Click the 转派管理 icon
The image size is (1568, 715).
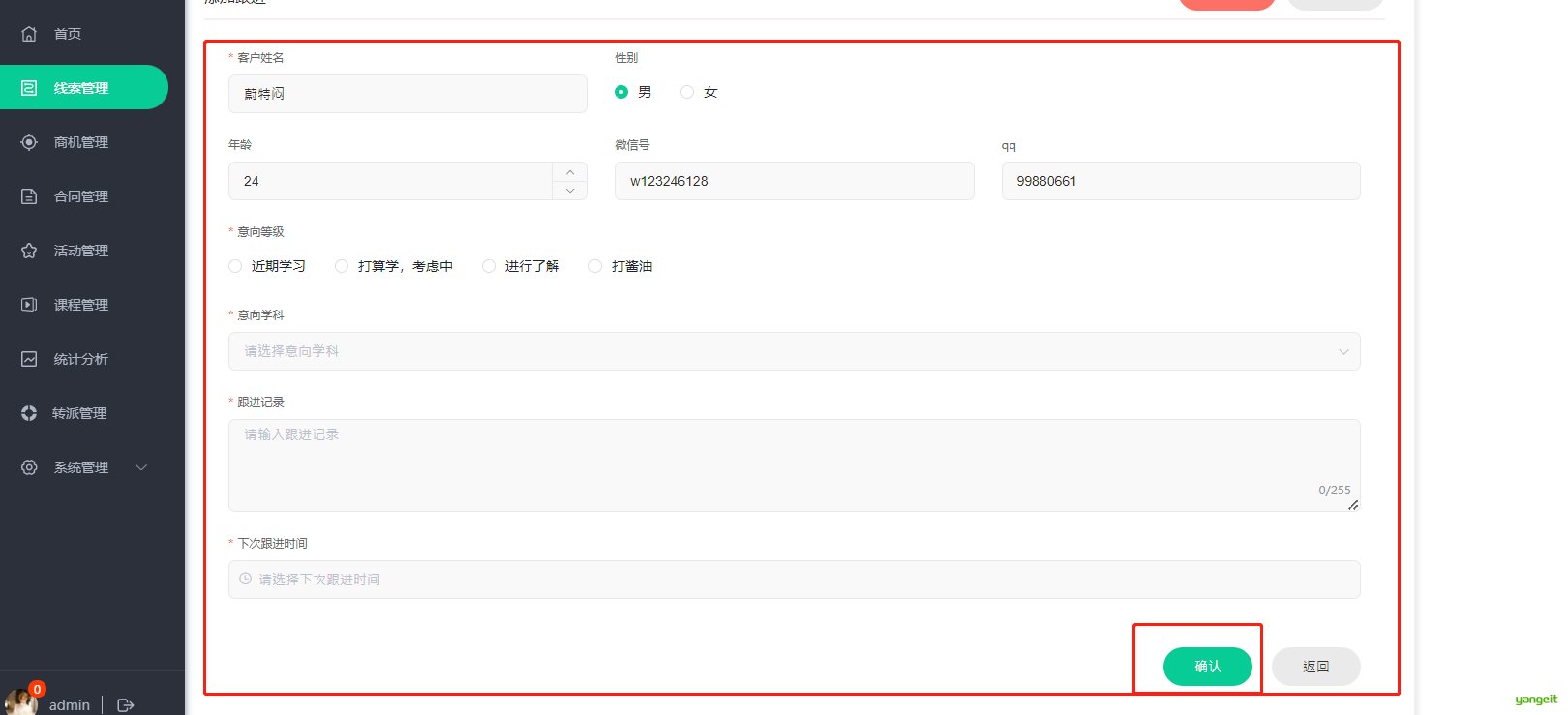(29, 413)
